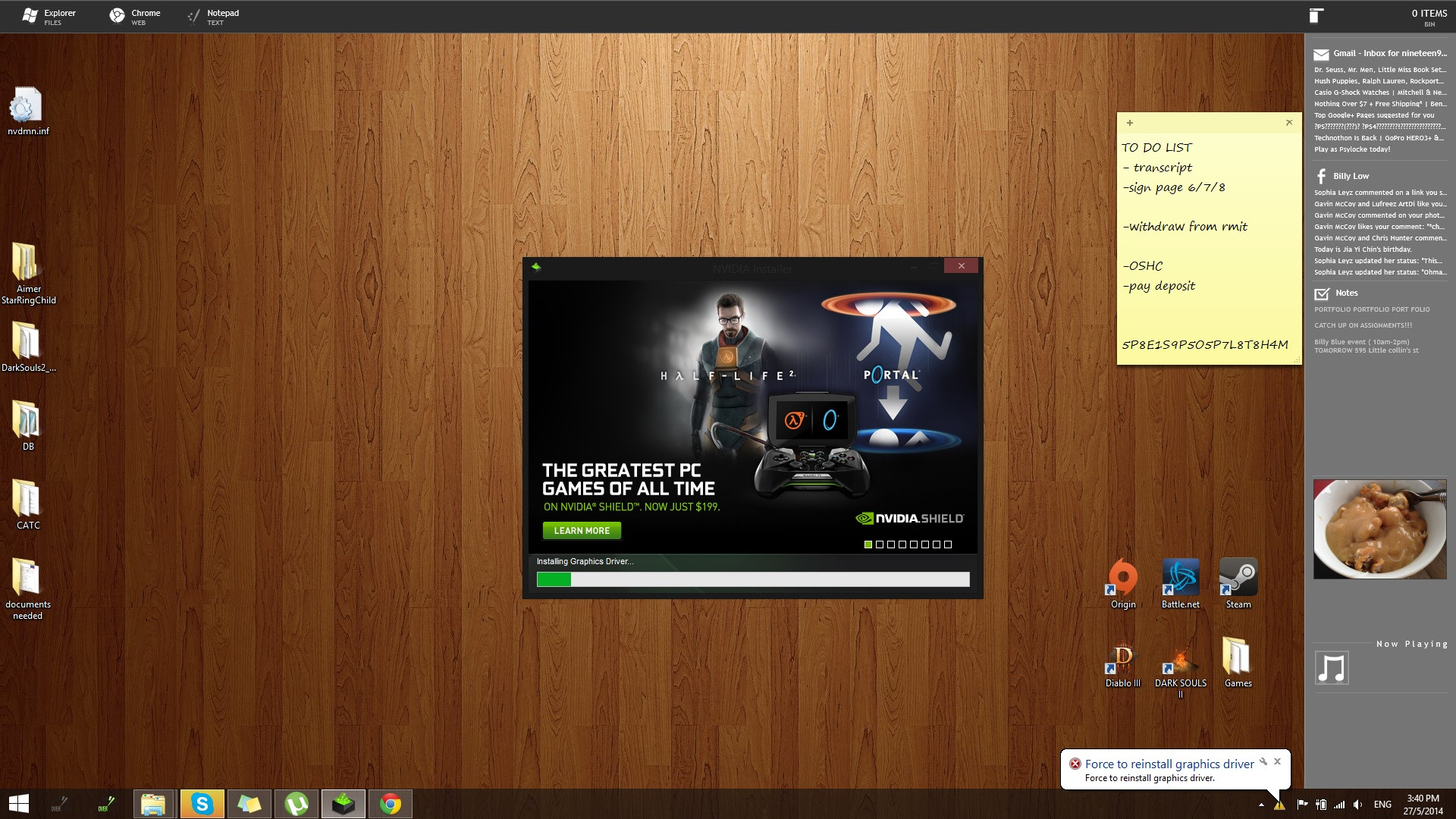Click the green OVER pen taskbar icon
1456x819 pixels.
(106, 804)
